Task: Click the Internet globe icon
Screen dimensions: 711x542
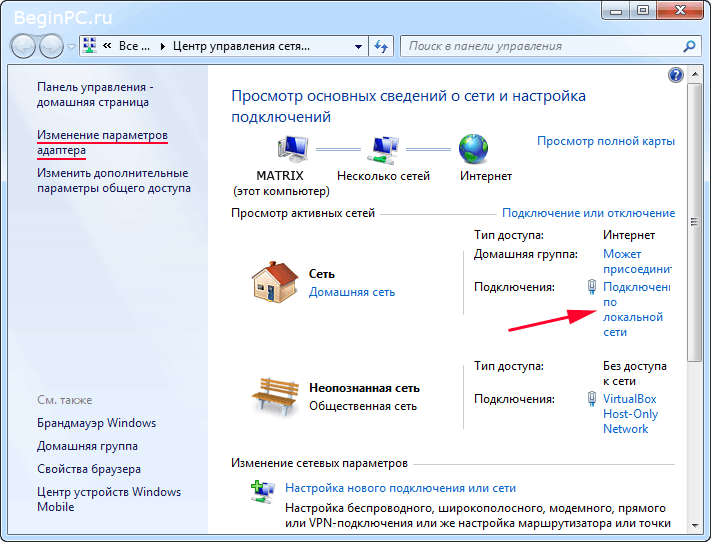Action: (473, 149)
